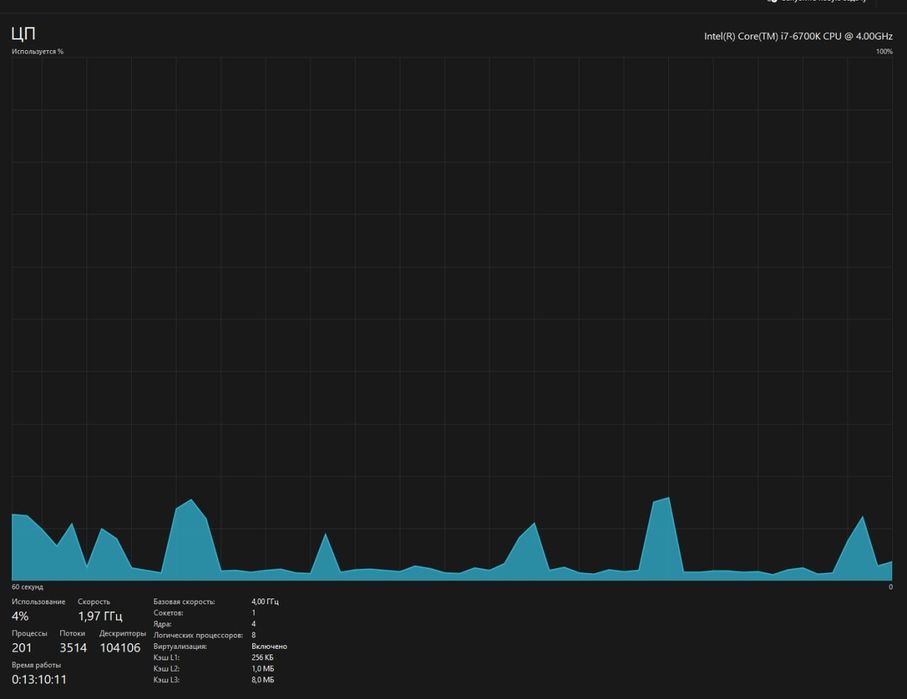The width and height of the screenshot is (907, 699).
Task: Click the ЦП heading title
Action: point(23,34)
